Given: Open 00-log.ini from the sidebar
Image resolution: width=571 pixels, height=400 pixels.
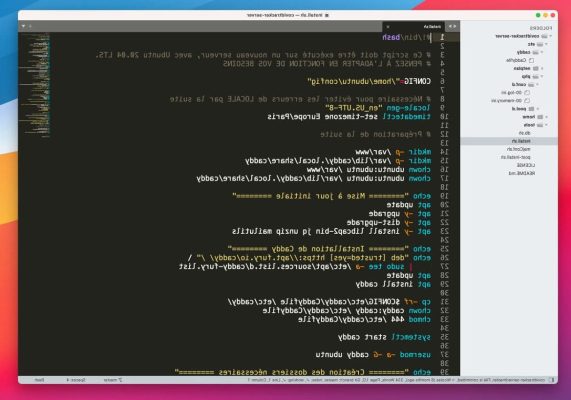Looking at the screenshot, I should (x=512, y=93).
